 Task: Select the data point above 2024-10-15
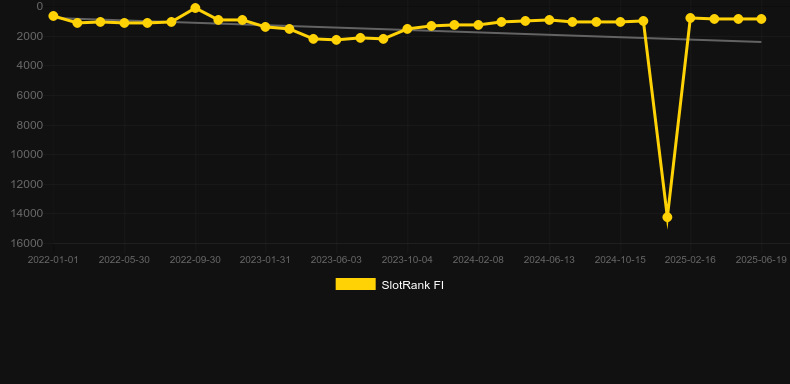620,22
